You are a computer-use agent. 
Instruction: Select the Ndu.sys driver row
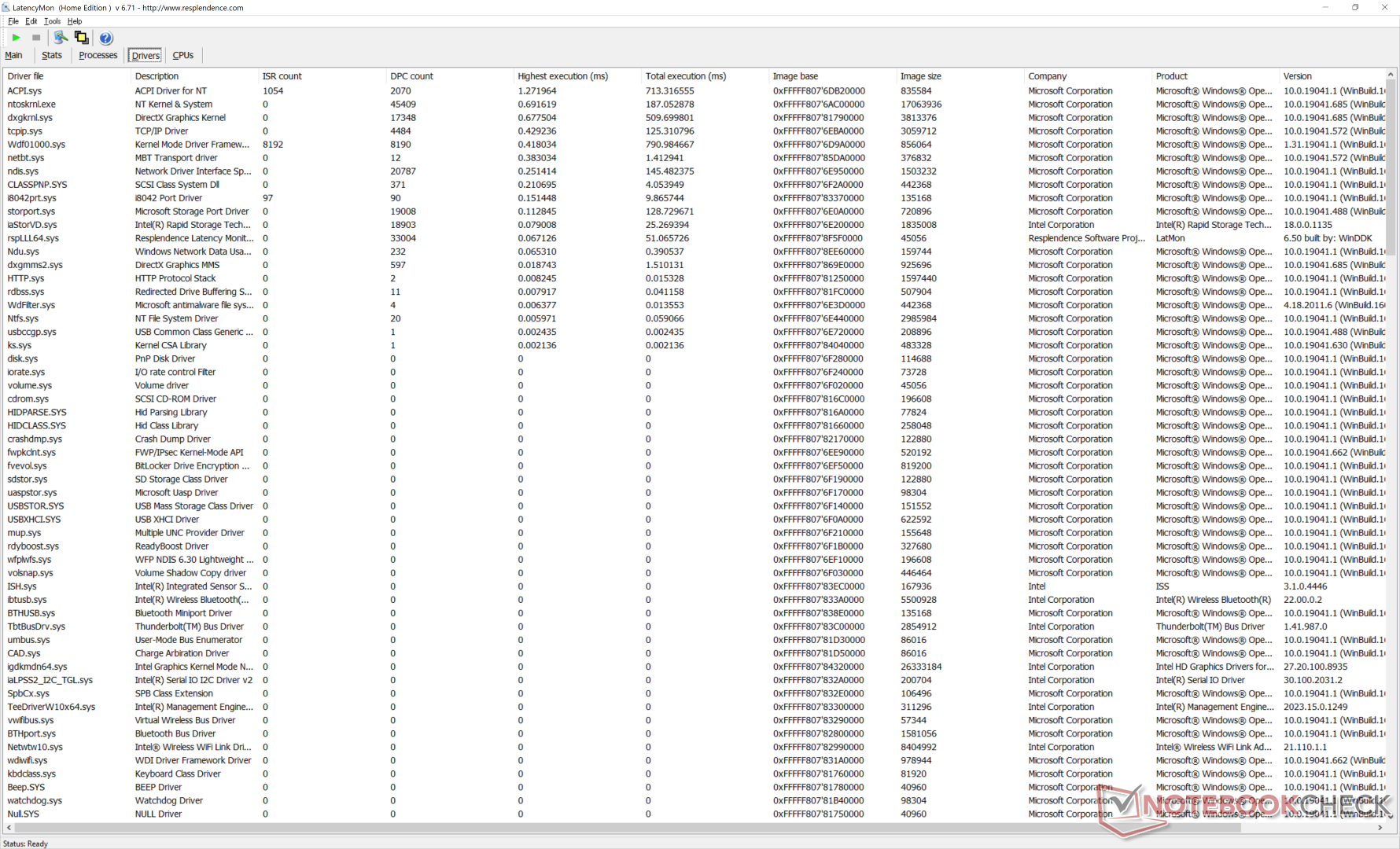(x=695, y=252)
